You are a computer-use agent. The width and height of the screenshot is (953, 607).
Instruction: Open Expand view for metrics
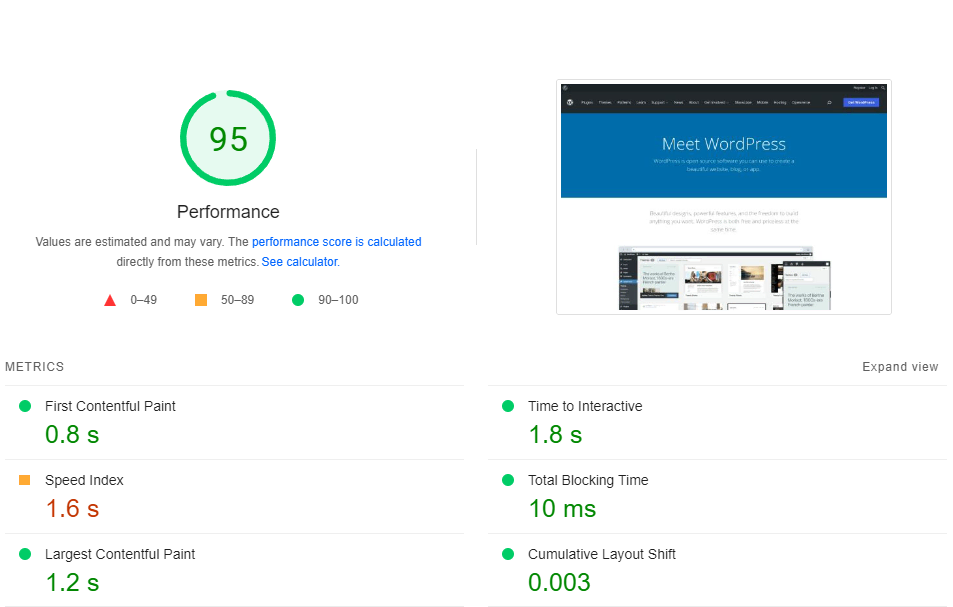pyautogui.click(x=899, y=367)
